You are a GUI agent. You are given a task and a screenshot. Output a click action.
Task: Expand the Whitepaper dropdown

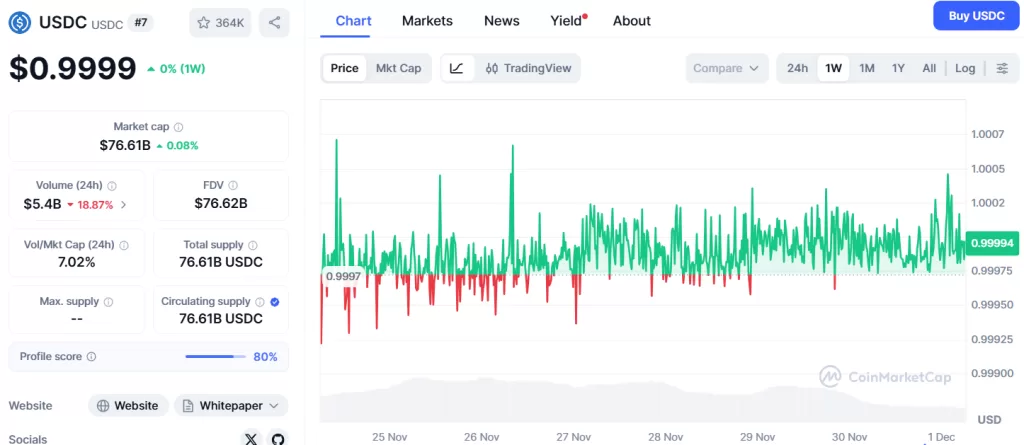click(x=231, y=405)
